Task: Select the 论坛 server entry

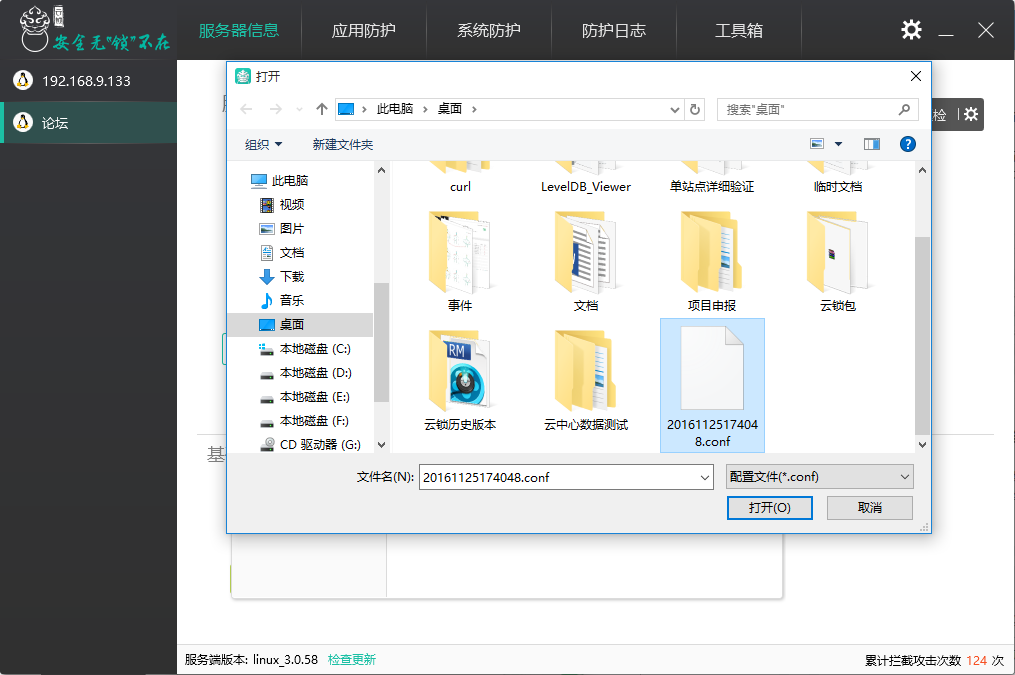Action: pyautogui.click(x=89, y=123)
